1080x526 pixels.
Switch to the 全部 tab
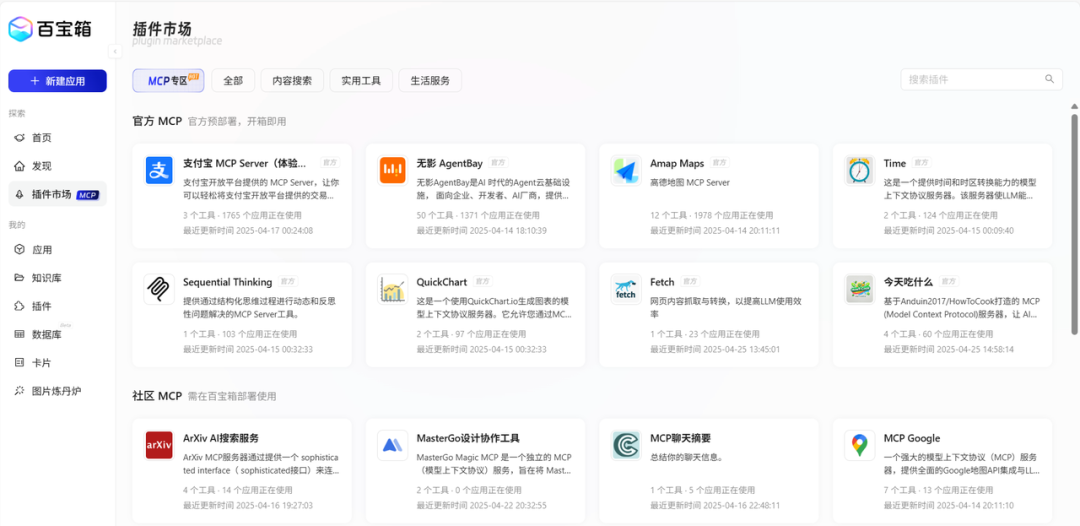pyautogui.click(x=233, y=81)
